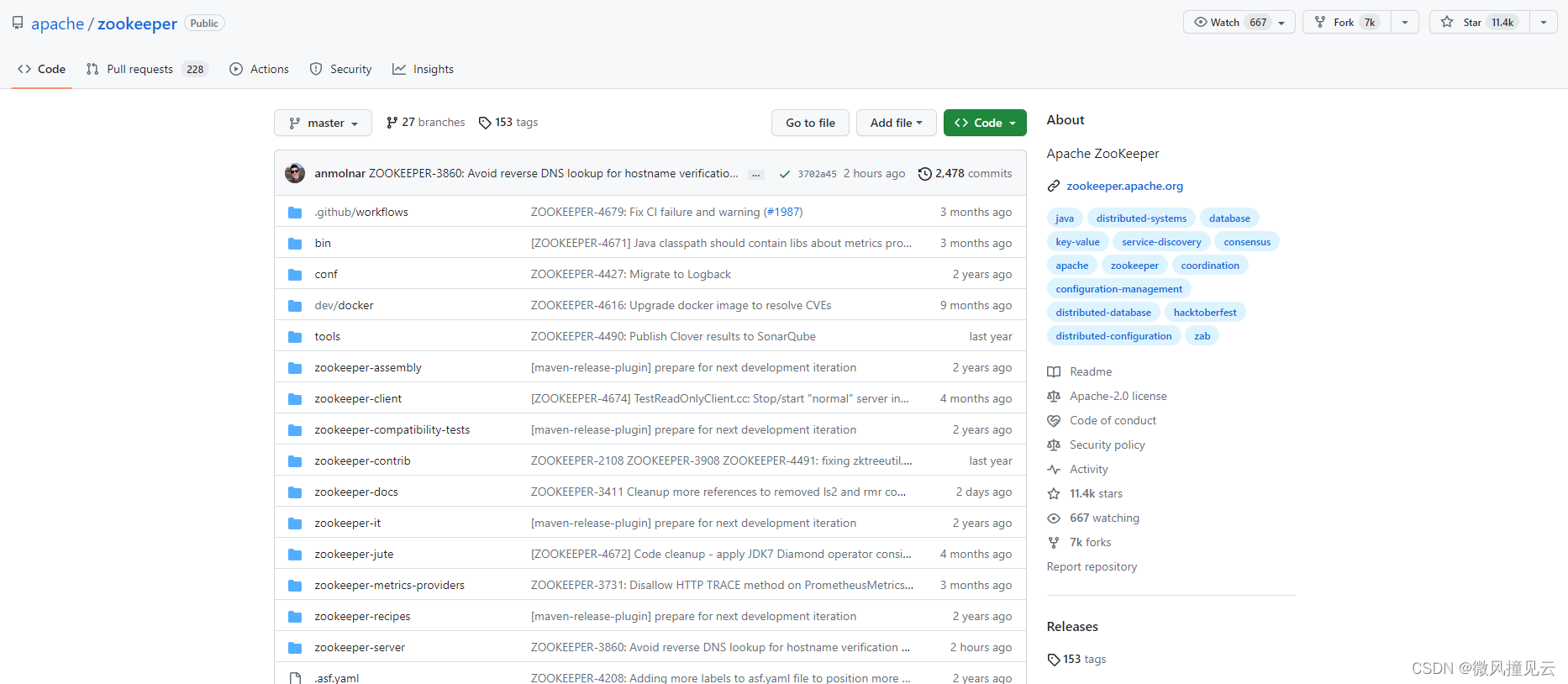This screenshot has width=1568, height=684.
Task: Click the Readme book icon
Action: click(1054, 372)
